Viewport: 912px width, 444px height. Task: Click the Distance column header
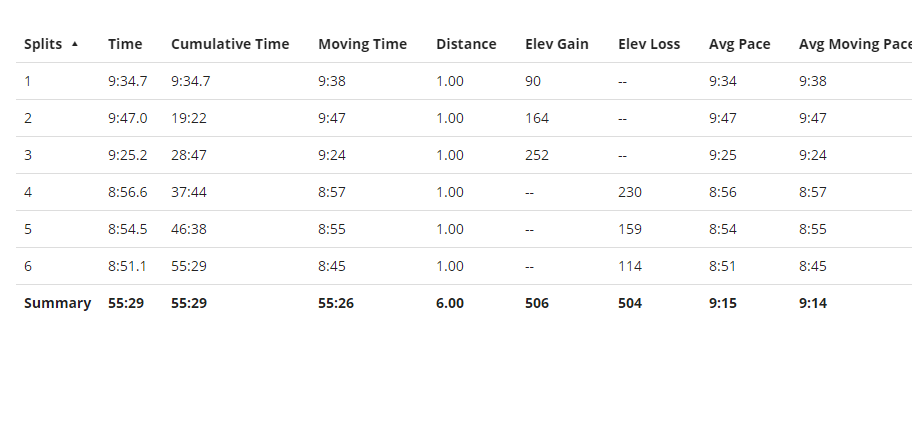tap(466, 44)
